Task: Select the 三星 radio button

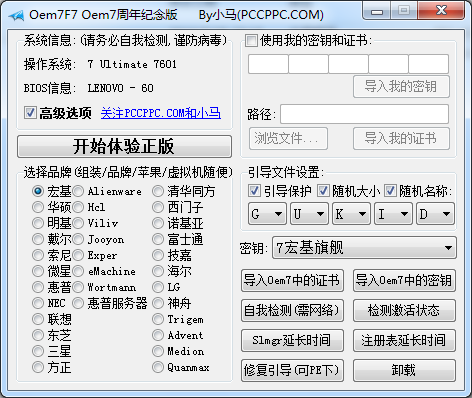Action: click(x=38, y=351)
